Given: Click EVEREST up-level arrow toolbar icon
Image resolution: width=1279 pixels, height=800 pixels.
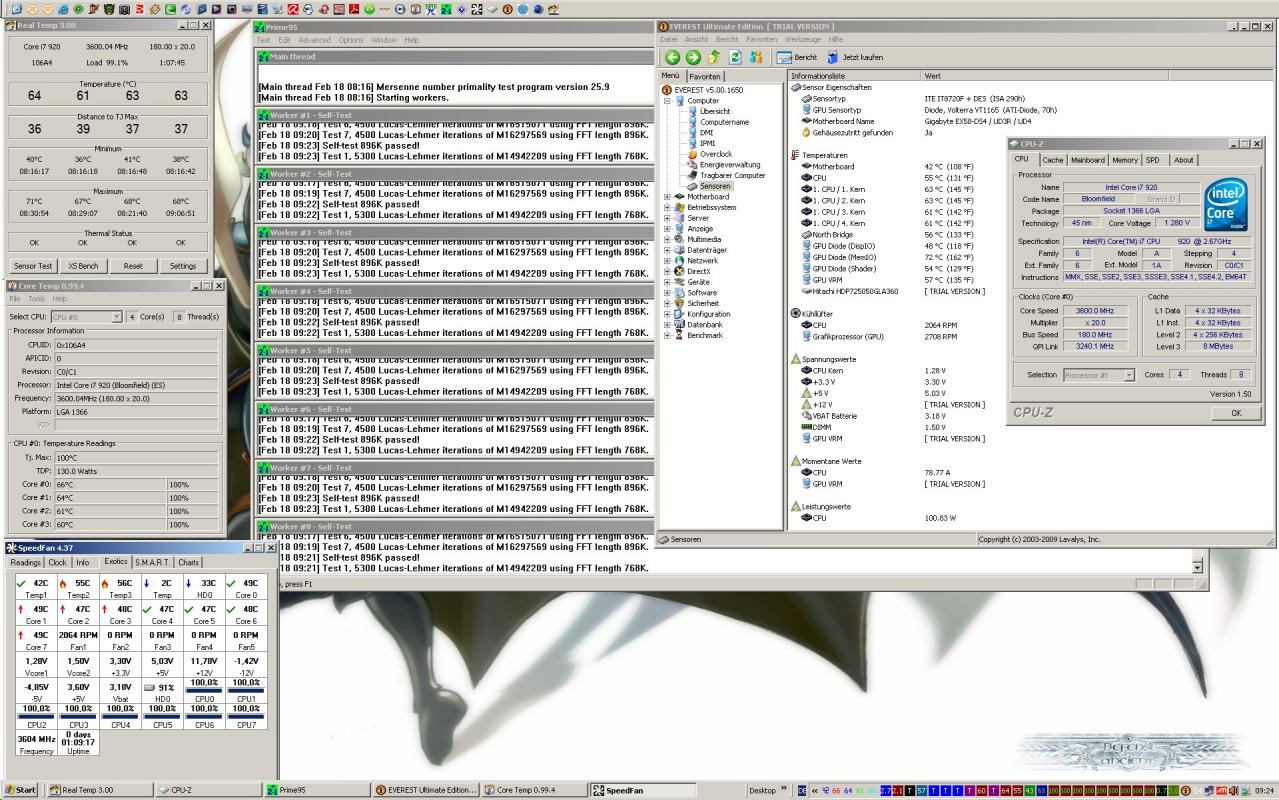Looking at the screenshot, I should [714, 57].
